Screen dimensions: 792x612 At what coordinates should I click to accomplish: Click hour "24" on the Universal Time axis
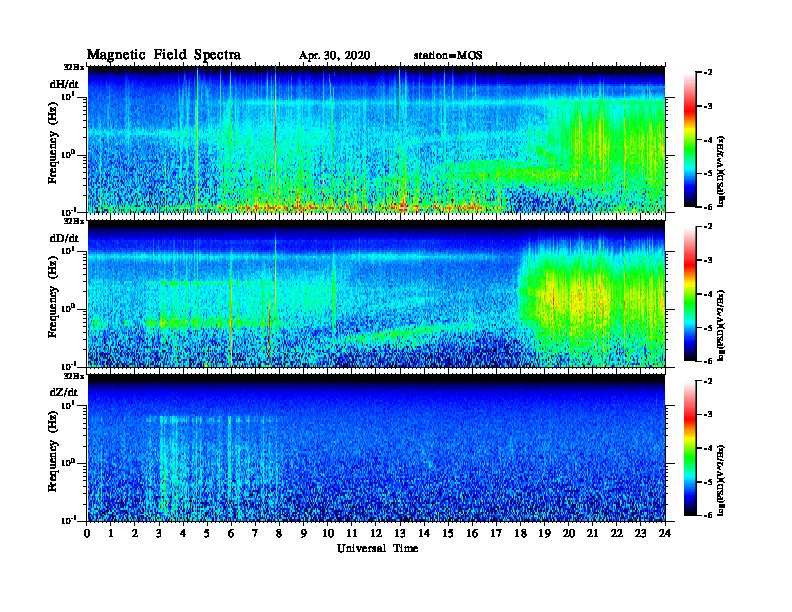665,533
